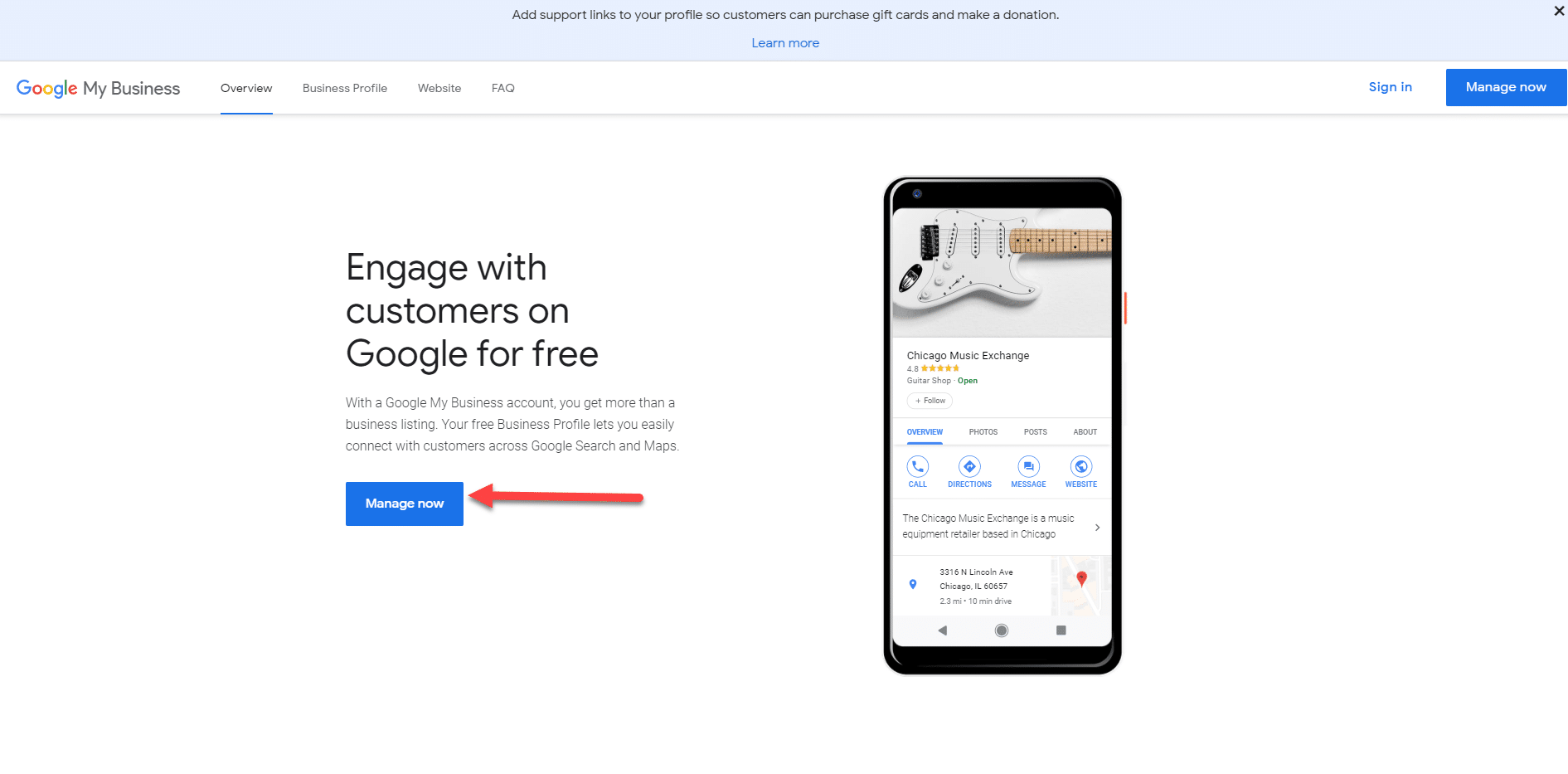Open the Learn more link in the banner

click(784, 42)
